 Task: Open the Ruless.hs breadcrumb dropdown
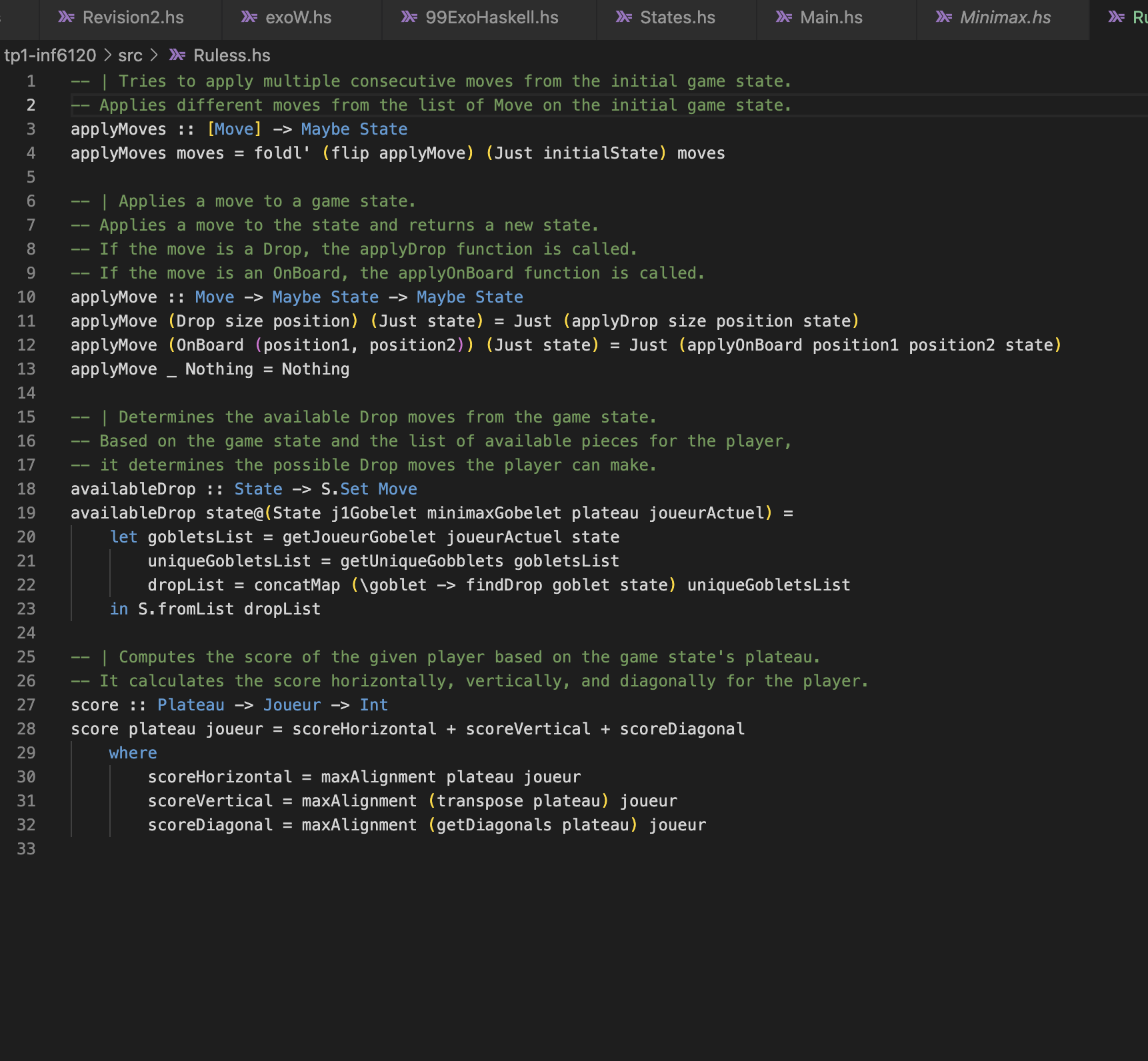point(231,55)
